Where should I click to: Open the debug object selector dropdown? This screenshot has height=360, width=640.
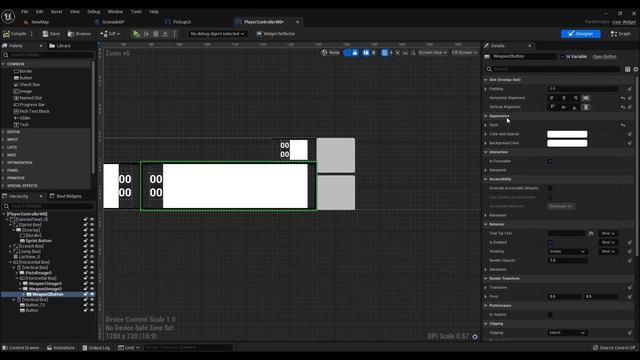[x=217, y=34]
